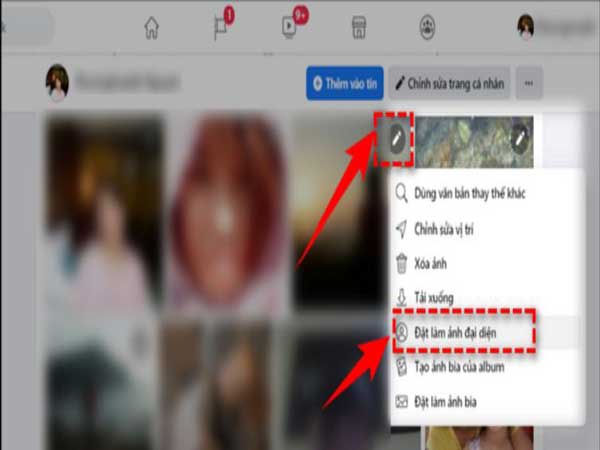Click the highlighted pencil edit icon on photo
600x450 pixels.
tap(397, 141)
